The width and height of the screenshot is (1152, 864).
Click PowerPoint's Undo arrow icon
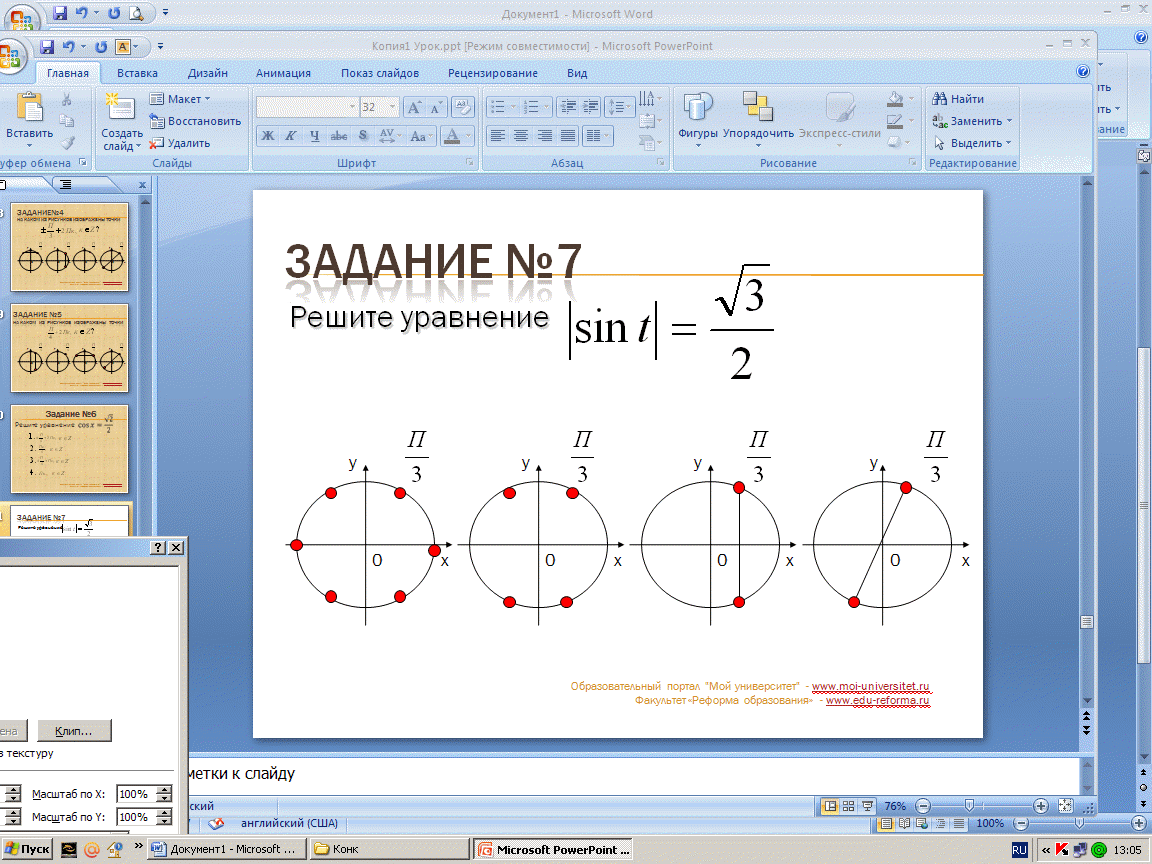pos(68,47)
